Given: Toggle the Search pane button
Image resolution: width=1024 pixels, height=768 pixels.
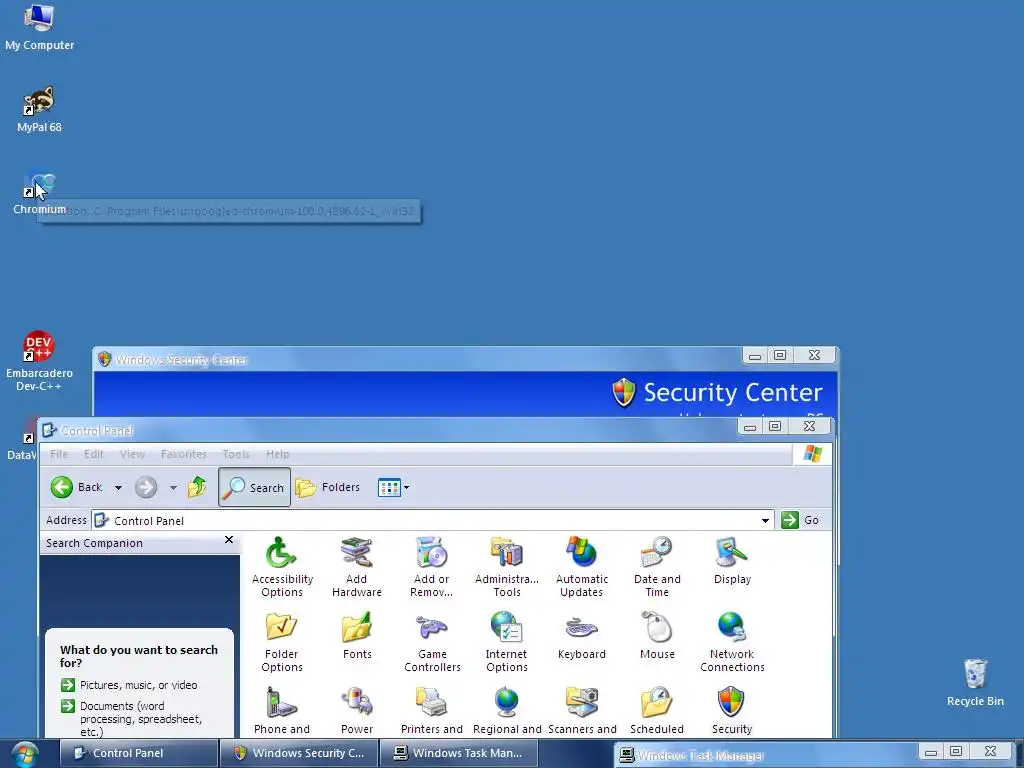Looking at the screenshot, I should click(x=255, y=487).
